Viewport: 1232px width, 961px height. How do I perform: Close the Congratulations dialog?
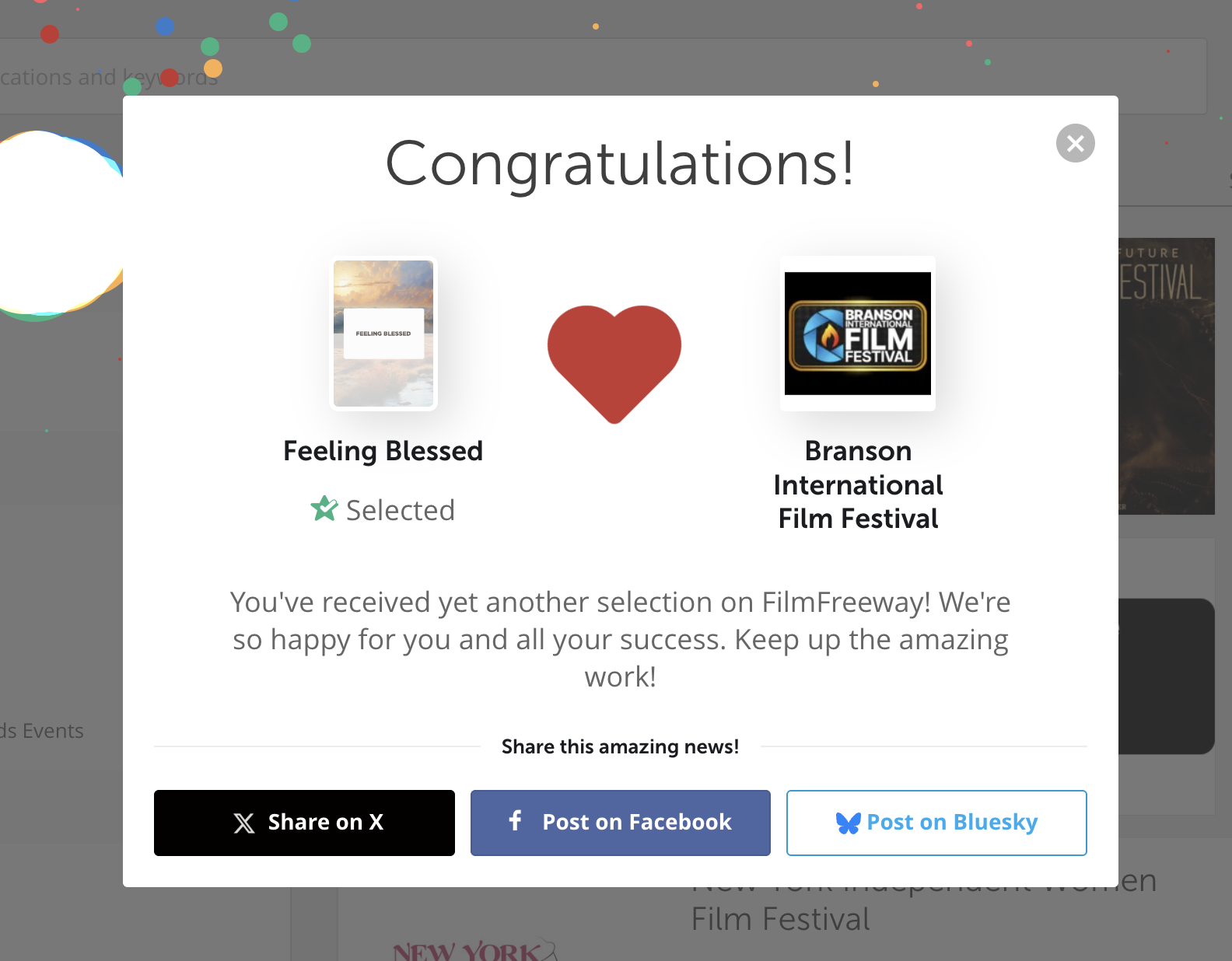pos(1075,143)
